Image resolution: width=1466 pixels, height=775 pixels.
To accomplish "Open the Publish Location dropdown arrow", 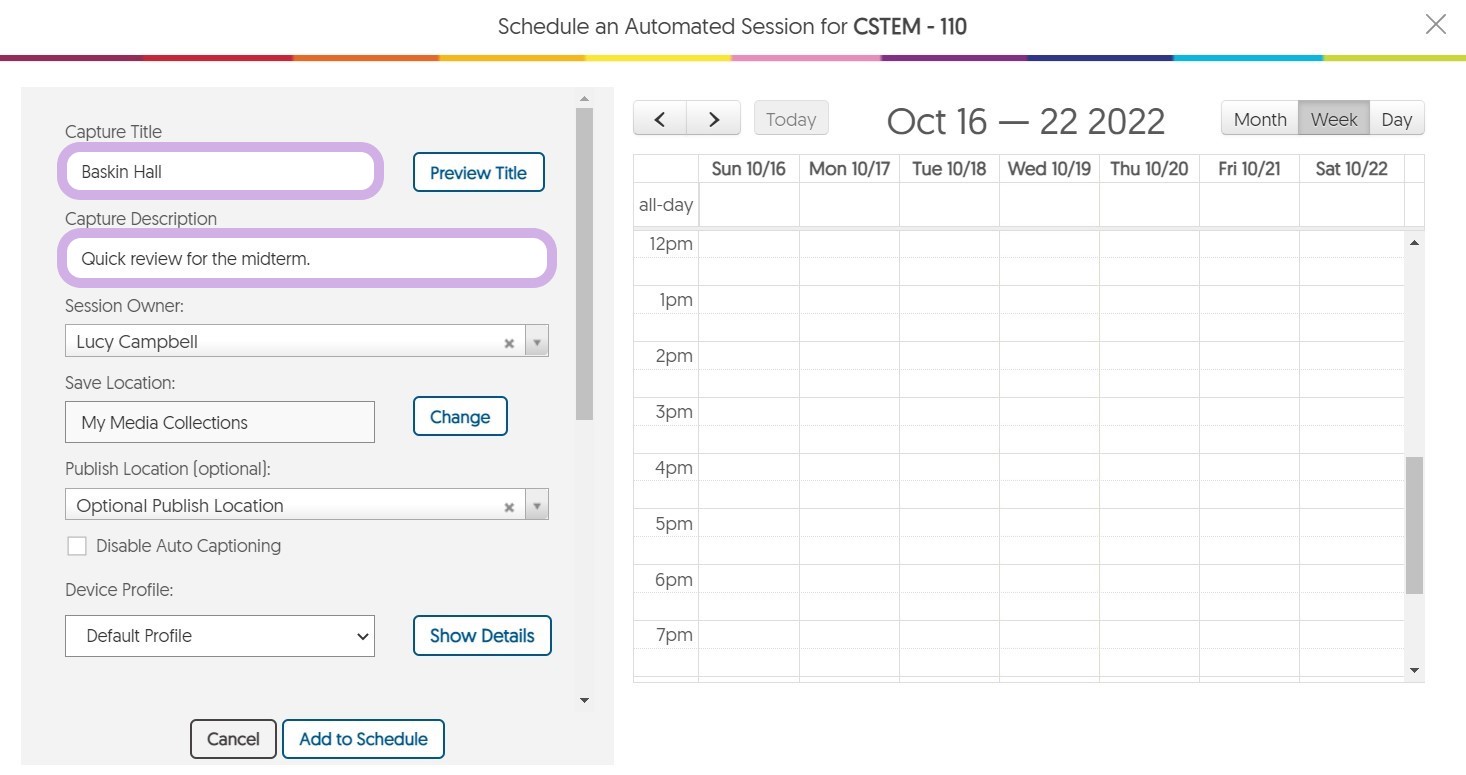I will coord(537,506).
